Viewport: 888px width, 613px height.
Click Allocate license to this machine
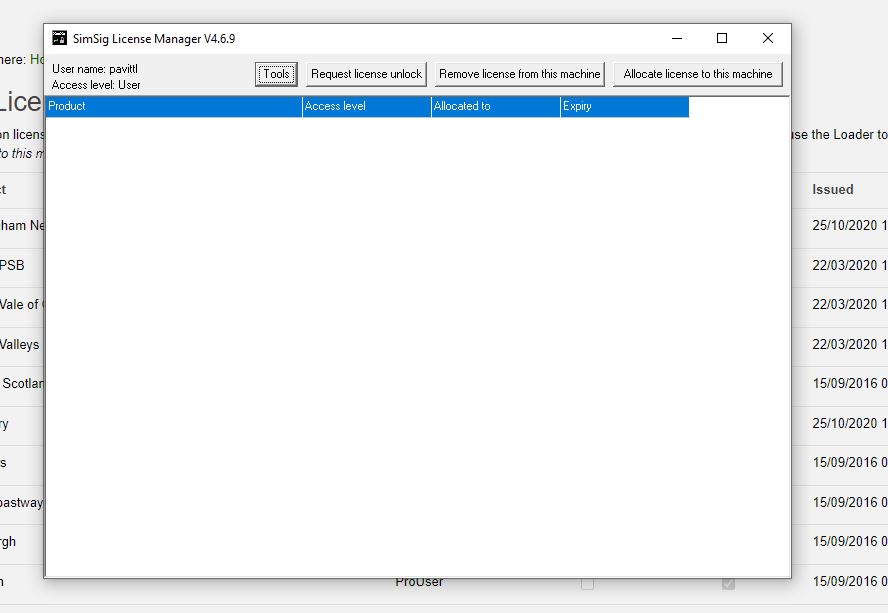698,74
